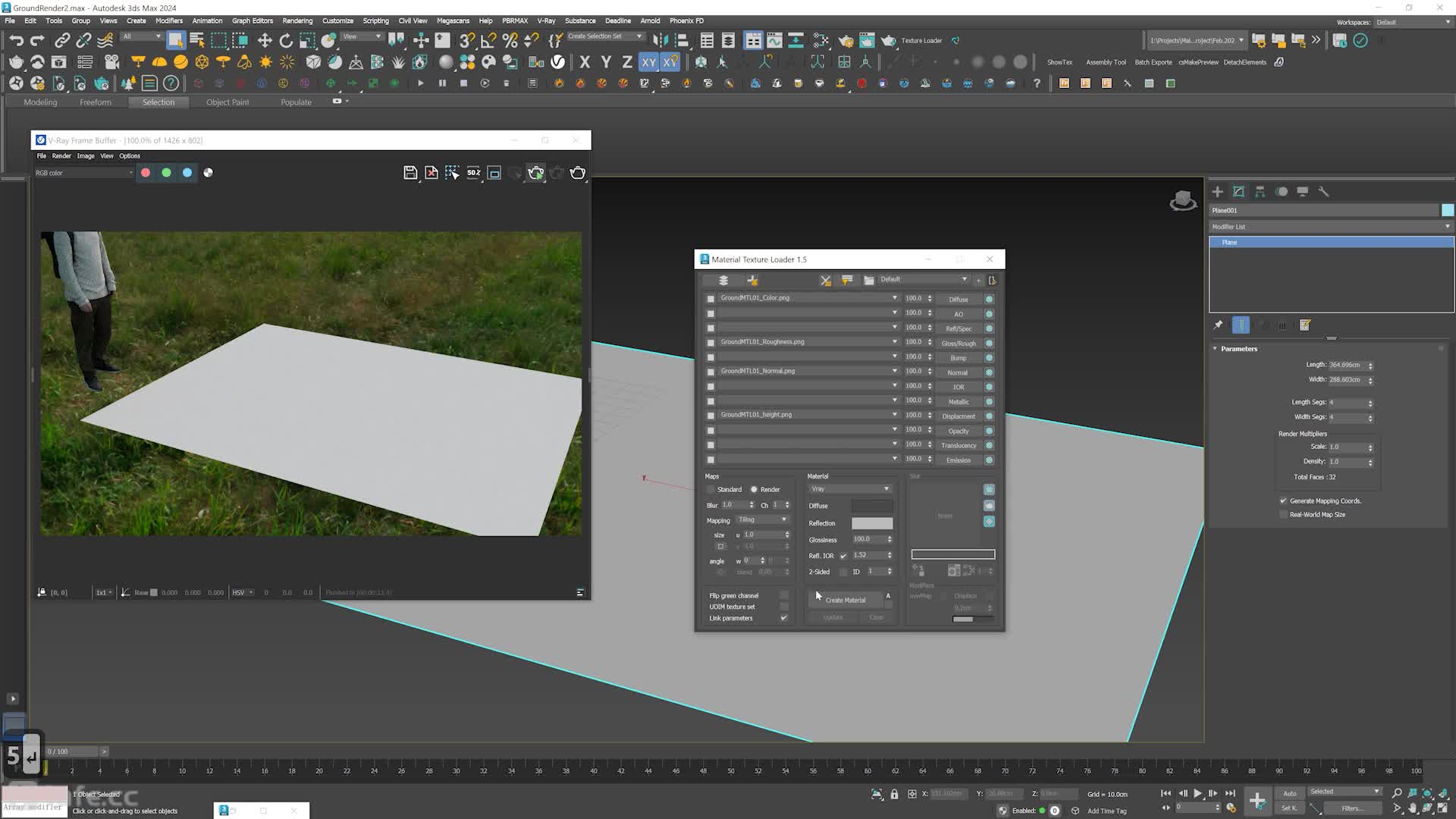The width and height of the screenshot is (1456, 819).
Task: Activate the Select Object tool
Action: 175,40
